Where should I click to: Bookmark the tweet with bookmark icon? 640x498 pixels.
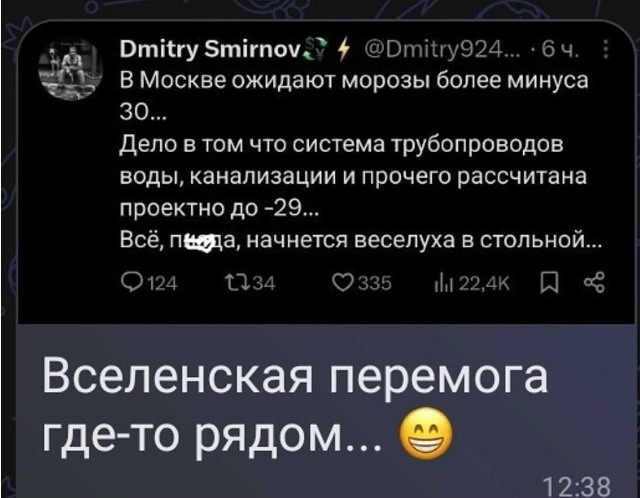[549, 283]
